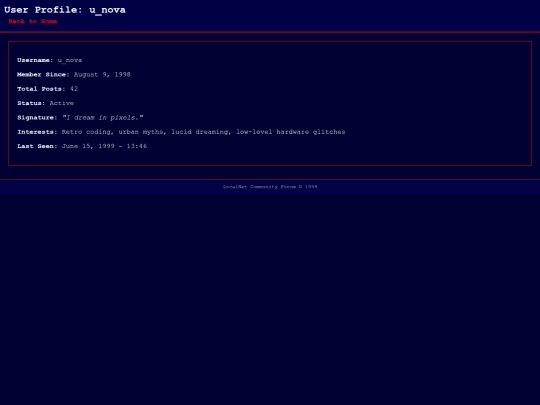Select the timestamp June 15, 1999 - 13:46
This screenshot has width=540, height=405.
[x=104, y=146]
